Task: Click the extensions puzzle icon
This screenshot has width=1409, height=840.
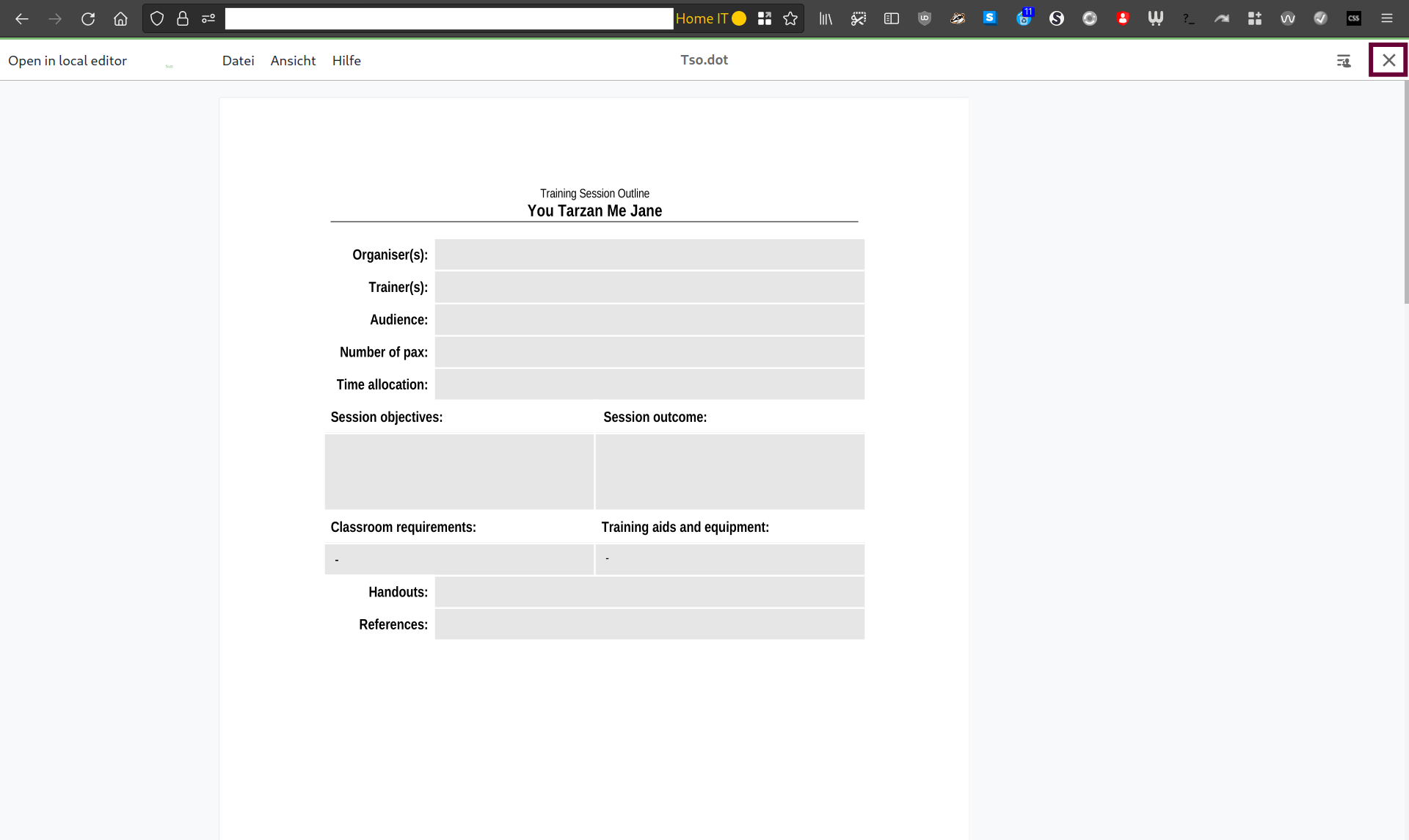Action: pos(1255,18)
